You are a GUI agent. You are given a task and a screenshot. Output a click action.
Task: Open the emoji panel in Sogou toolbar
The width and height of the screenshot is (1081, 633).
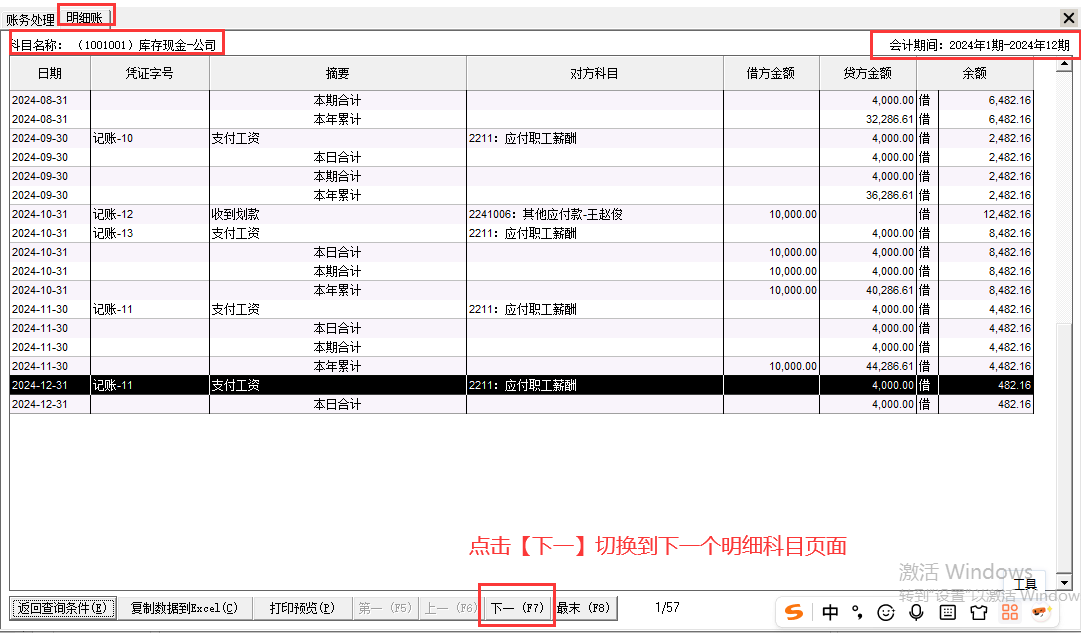click(x=886, y=612)
